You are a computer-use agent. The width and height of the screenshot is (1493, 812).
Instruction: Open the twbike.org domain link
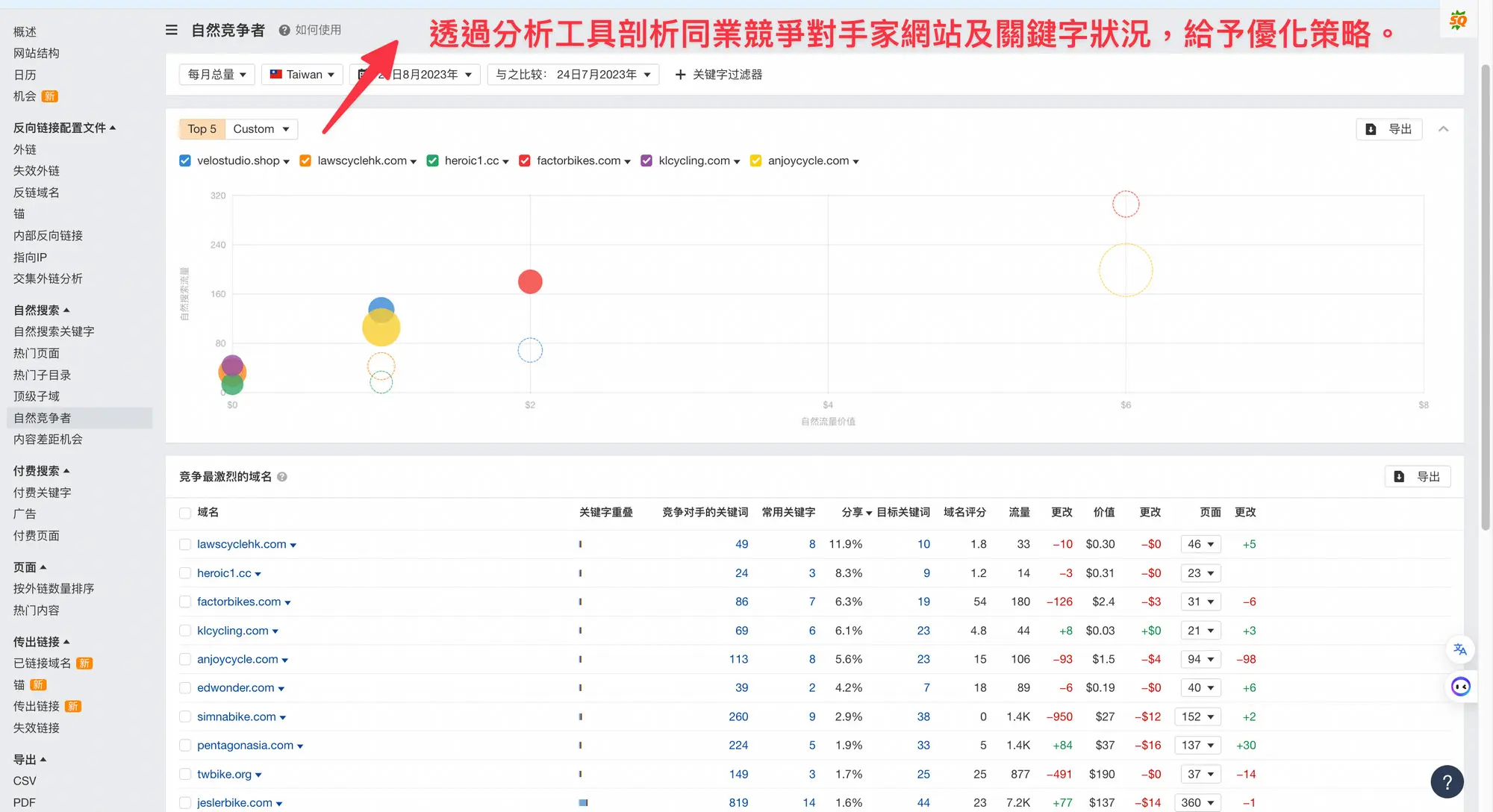click(224, 775)
